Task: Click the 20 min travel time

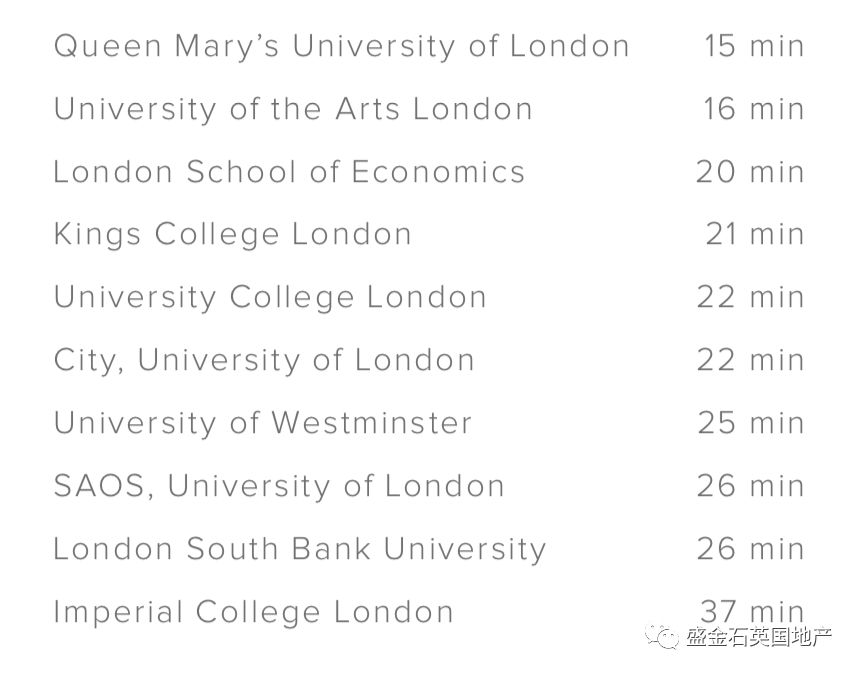Action: pos(750,172)
